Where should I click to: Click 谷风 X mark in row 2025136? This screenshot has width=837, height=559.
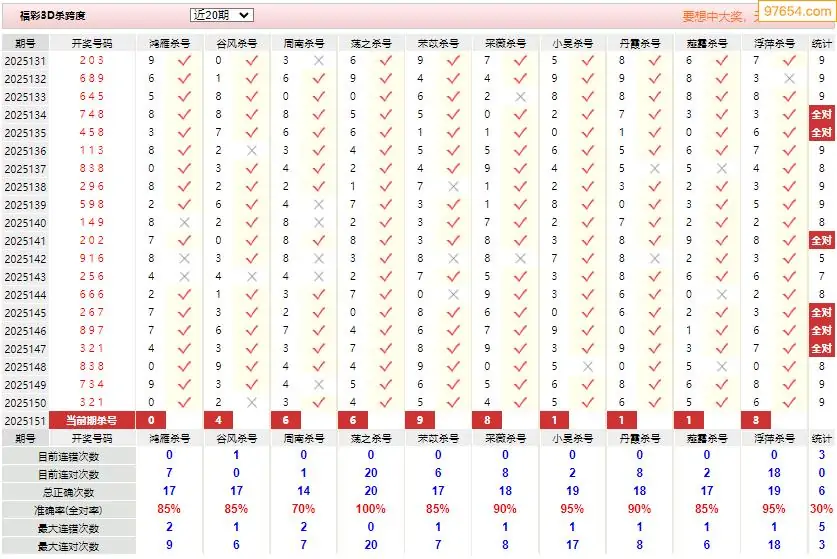(x=251, y=151)
